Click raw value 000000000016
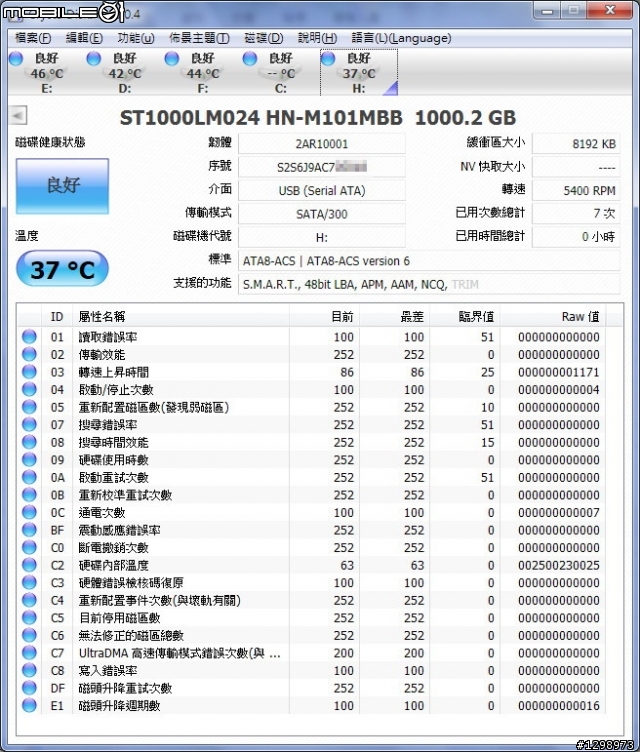 (558, 706)
